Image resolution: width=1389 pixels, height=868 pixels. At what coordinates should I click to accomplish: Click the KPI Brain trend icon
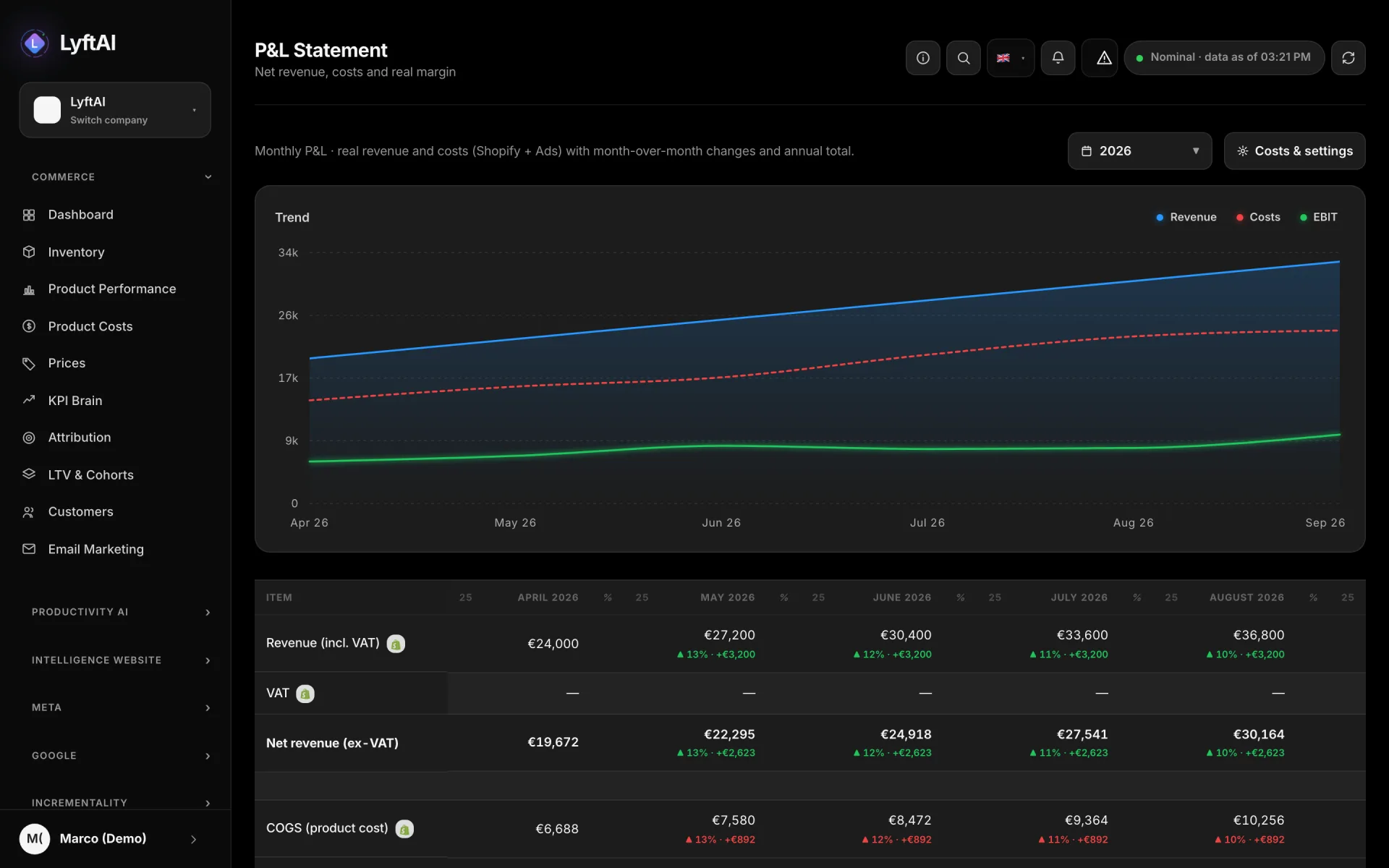(29, 400)
